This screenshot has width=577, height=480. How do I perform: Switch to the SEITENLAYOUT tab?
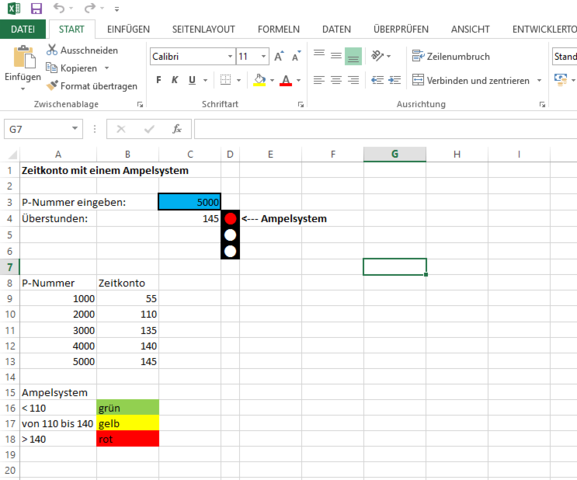[203, 29]
